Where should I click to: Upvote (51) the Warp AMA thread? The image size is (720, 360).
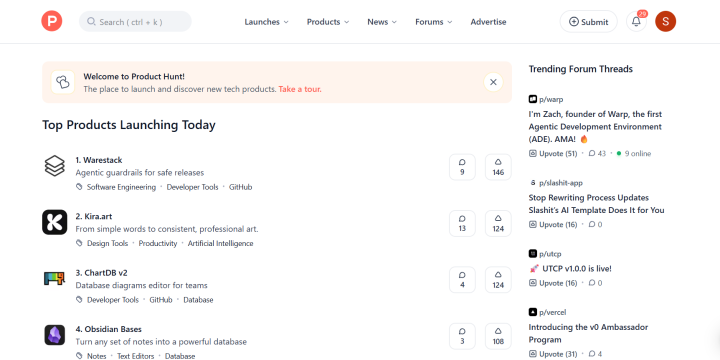point(553,153)
